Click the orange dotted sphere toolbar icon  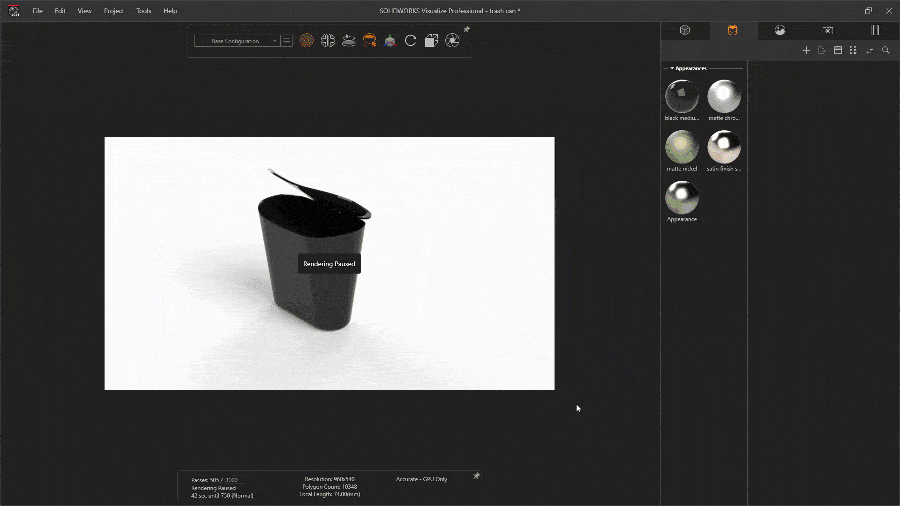tap(307, 41)
